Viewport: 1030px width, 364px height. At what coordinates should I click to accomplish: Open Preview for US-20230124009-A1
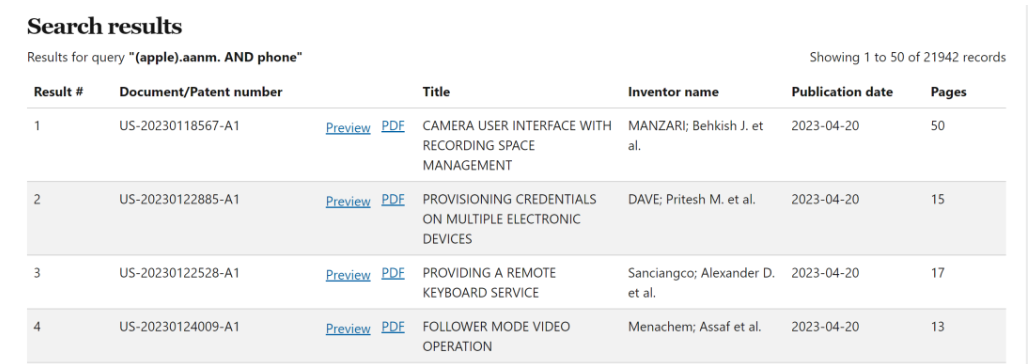[347, 329]
